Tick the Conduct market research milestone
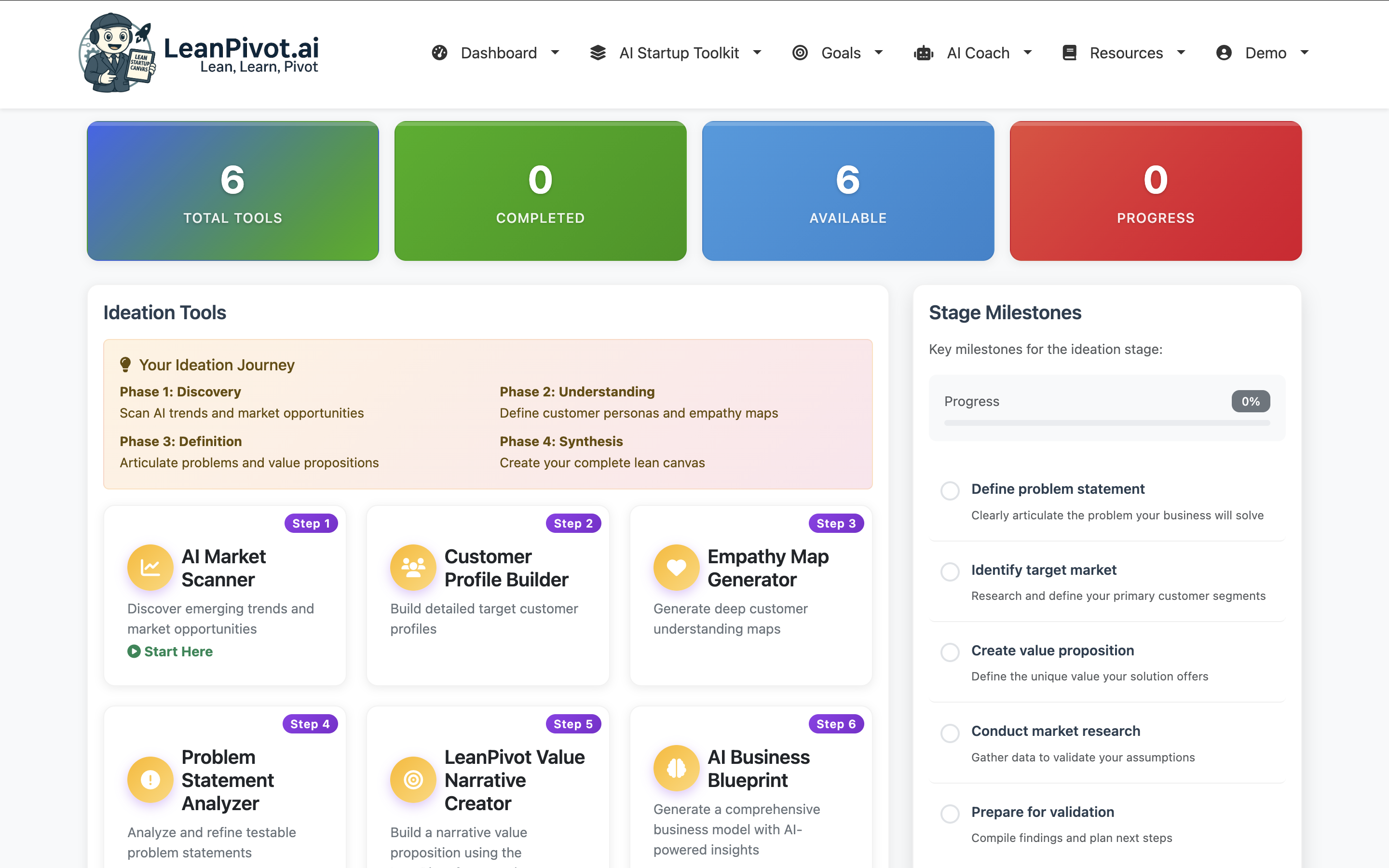 coord(950,733)
